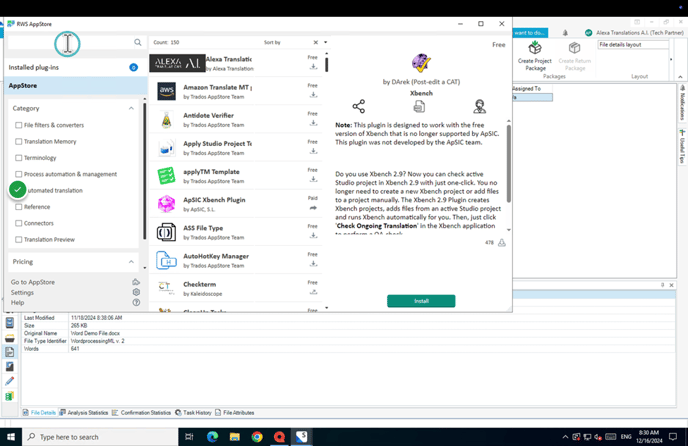The width and height of the screenshot is (688, 446).
Task: Switch to the File Attributes tab
Action: 234,413
